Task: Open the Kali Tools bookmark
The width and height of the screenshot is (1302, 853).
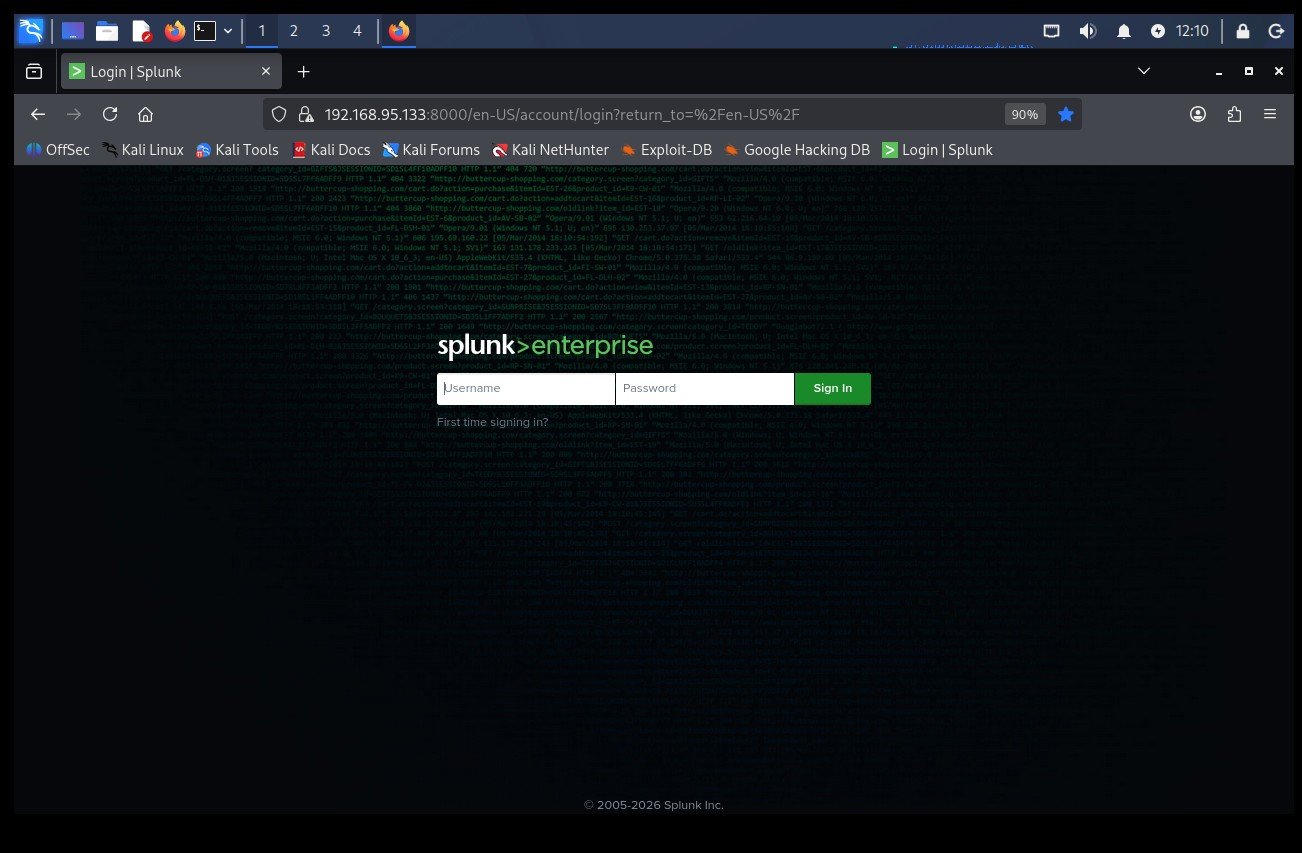Action: pos(237,150)
